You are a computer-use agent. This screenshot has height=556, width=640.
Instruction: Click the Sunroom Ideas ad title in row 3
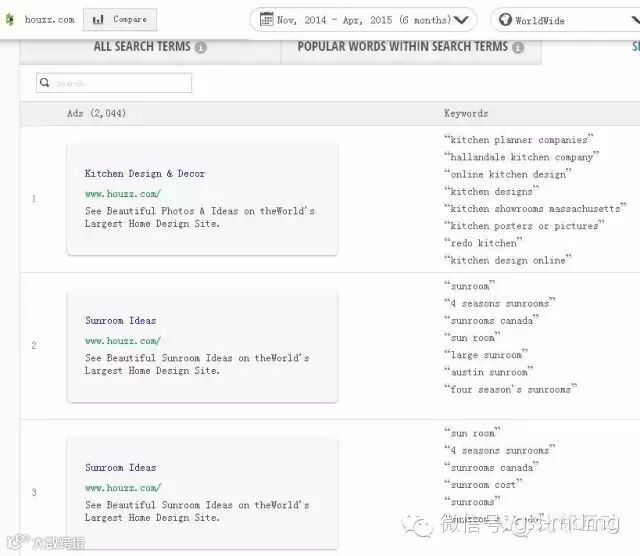[x=120, y=467]
